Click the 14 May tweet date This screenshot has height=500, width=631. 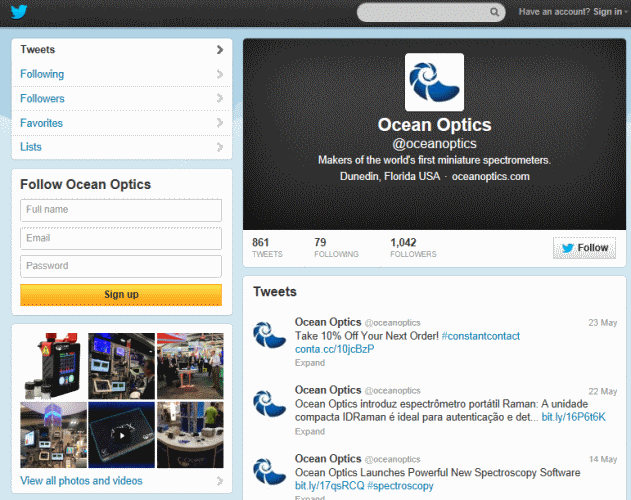[602, 459]
